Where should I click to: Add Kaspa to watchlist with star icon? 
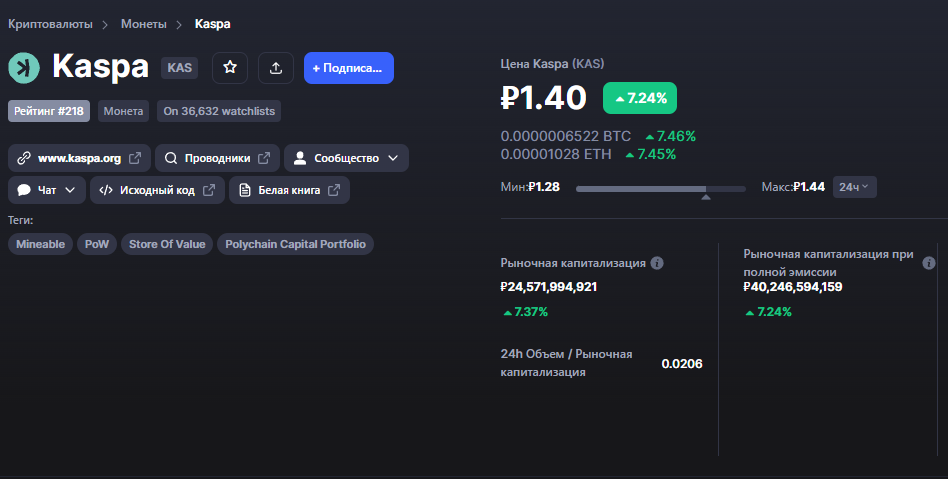click(230, 68)
